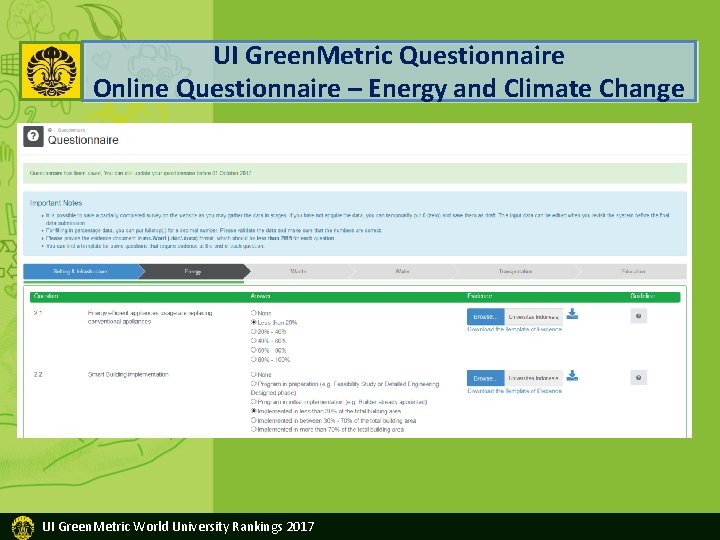Screen dimensions: 720x540
Task: Click Smart Building implementation question text
Action: pyautogui.click(x=128, y=375)
